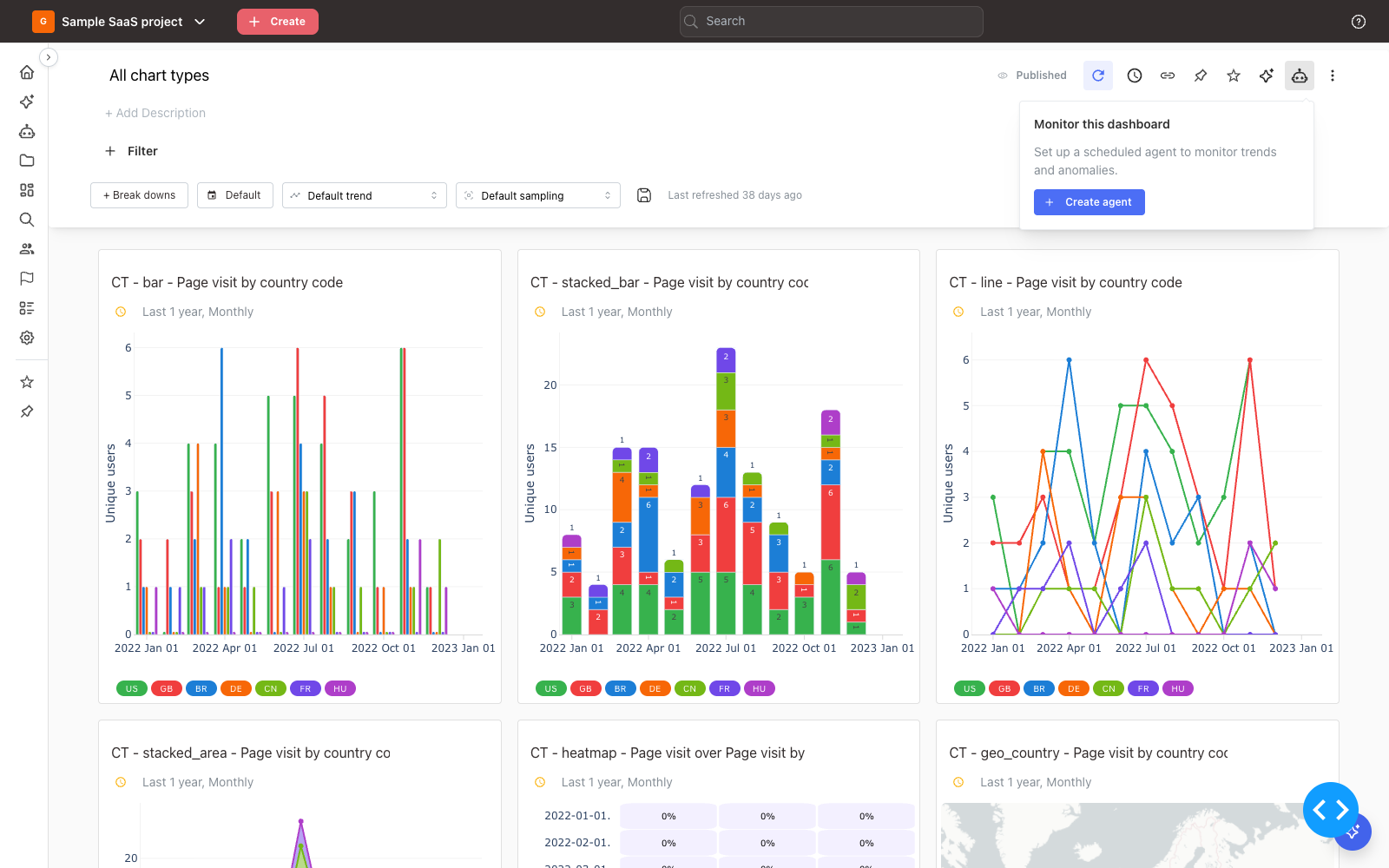Open the Default trend dropdown
The height and width of the screenshot is (868, 1389).
coord(365,195)
